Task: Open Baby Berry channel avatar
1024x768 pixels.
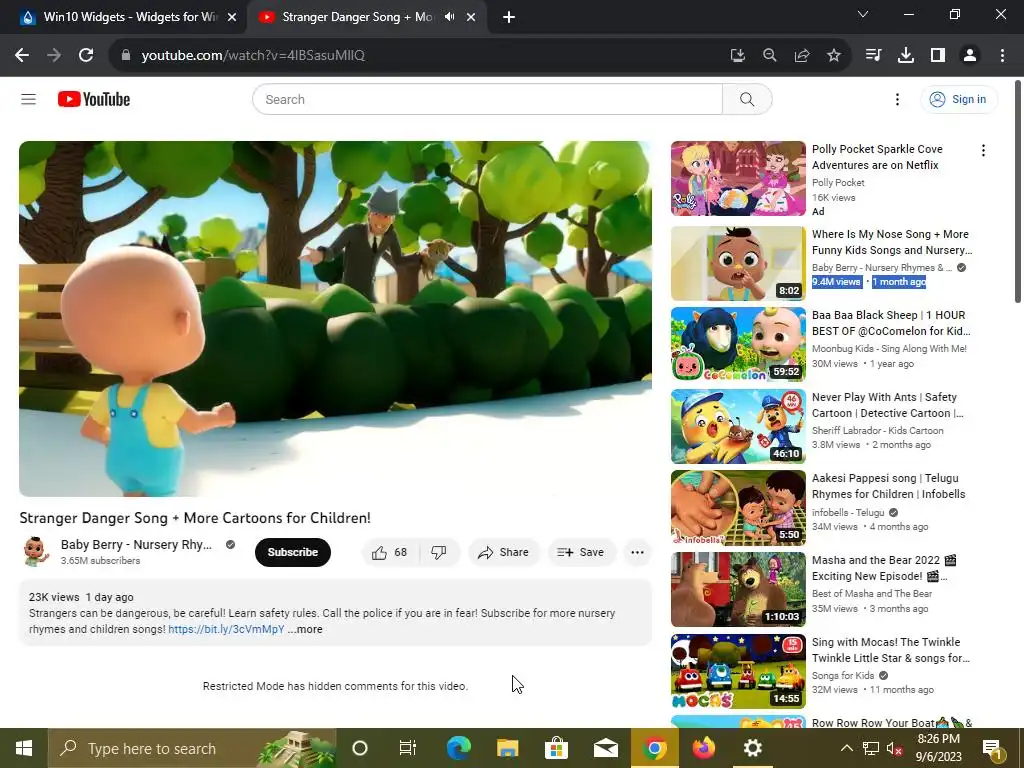Action: pyautogui.click(x=35, y=552)
